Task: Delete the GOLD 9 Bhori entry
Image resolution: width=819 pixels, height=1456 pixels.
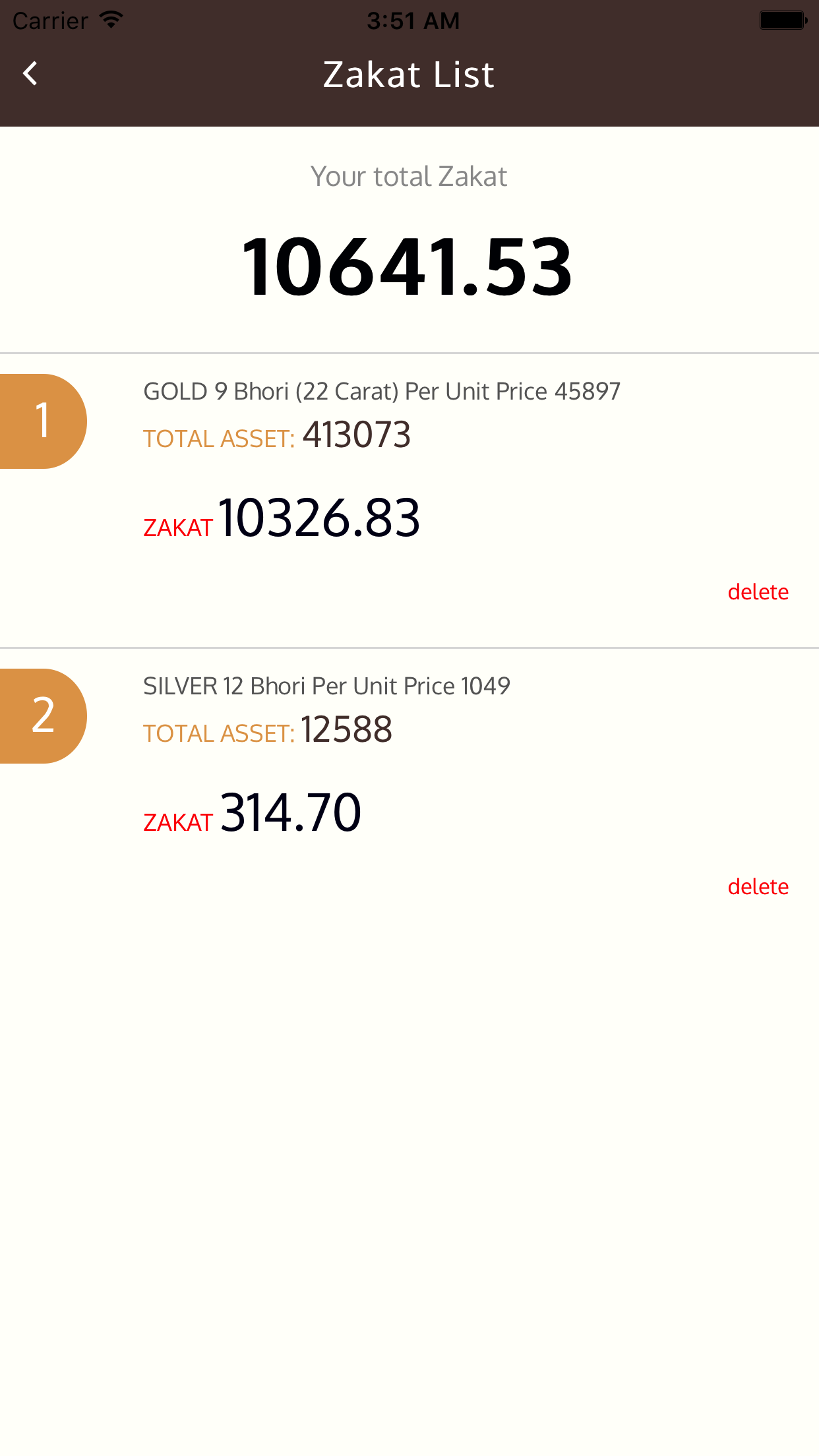Action: click(x=758, y=592)
